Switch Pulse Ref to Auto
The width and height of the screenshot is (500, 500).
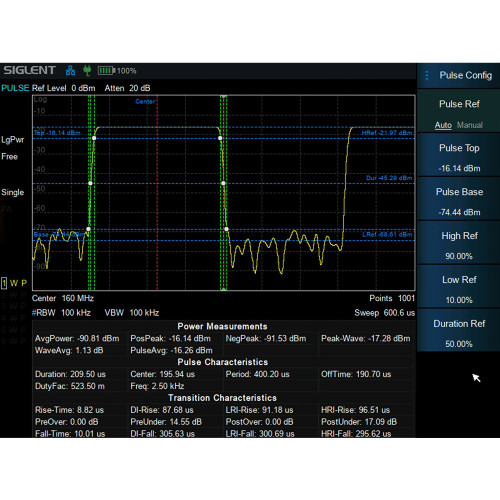tap(443, 125)
